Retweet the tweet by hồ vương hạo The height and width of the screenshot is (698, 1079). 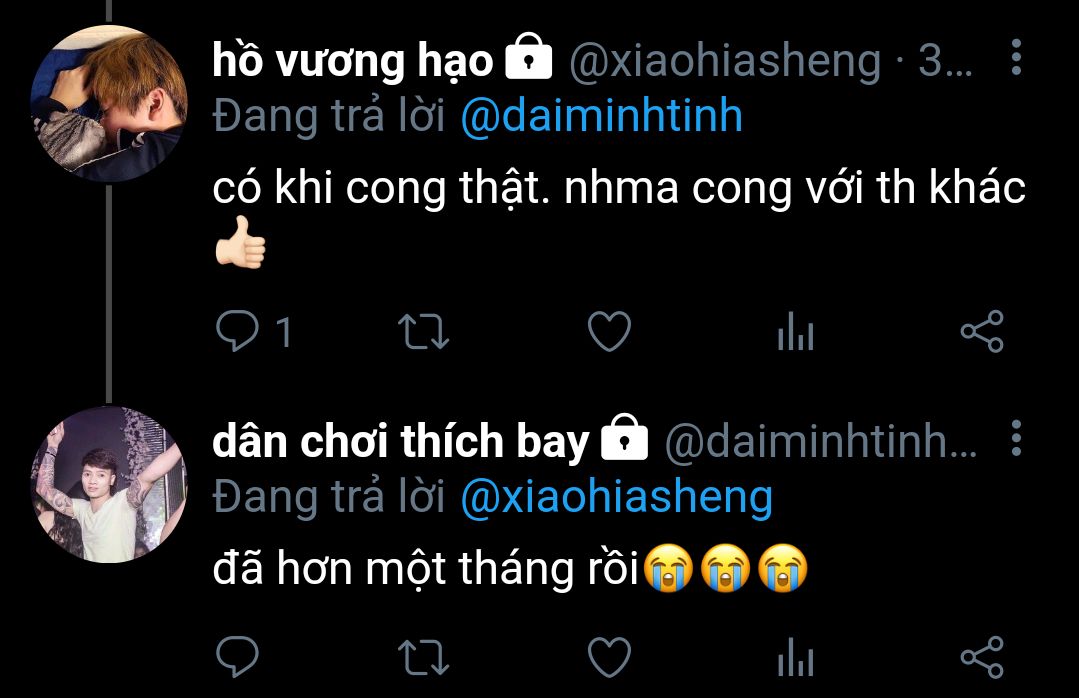(424, 332)
